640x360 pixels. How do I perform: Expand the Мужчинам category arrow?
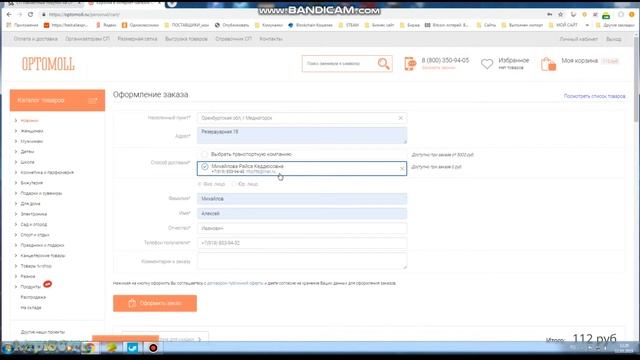click(x=16, y=141)
